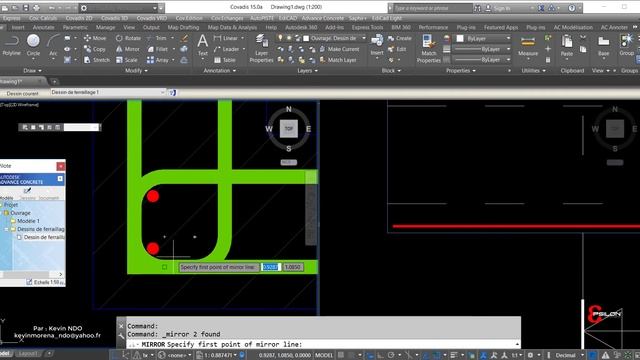
Task: Toggle layer on/off lightbulb icon
Action: tap(280, 38)
